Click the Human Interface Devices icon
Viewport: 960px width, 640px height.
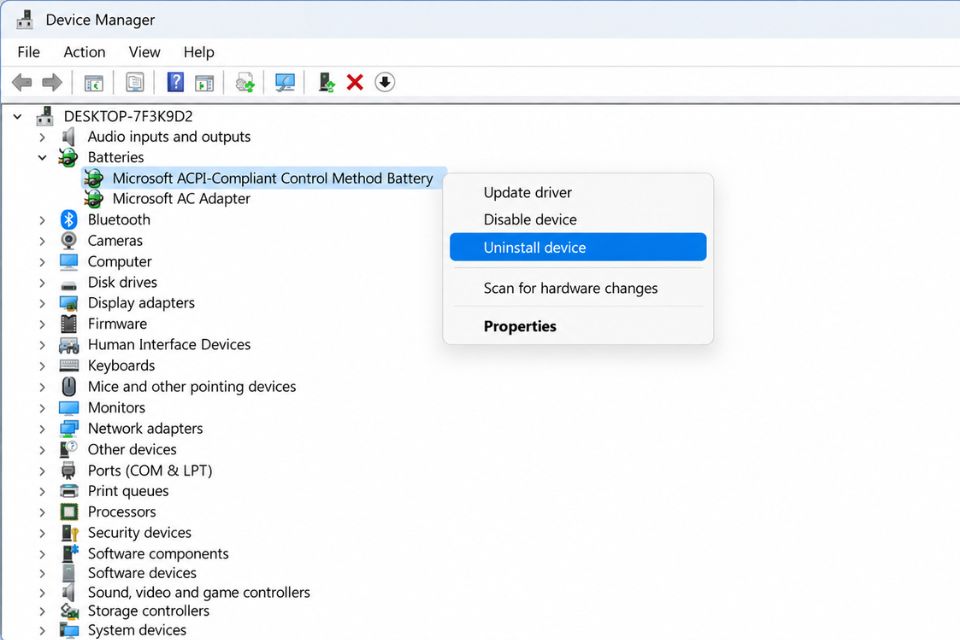(69, 345)
